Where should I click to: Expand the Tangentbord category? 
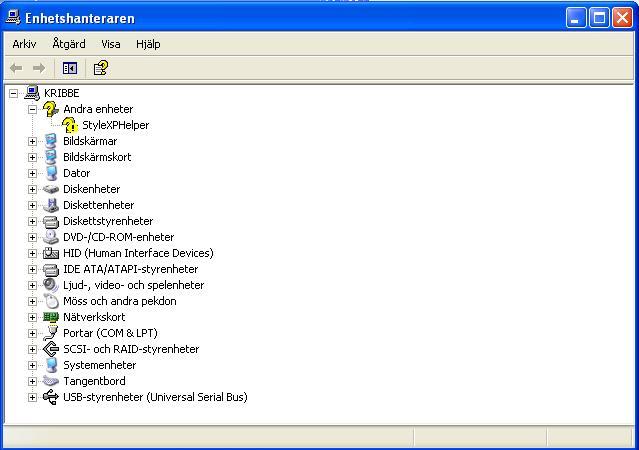pos(32,381)
